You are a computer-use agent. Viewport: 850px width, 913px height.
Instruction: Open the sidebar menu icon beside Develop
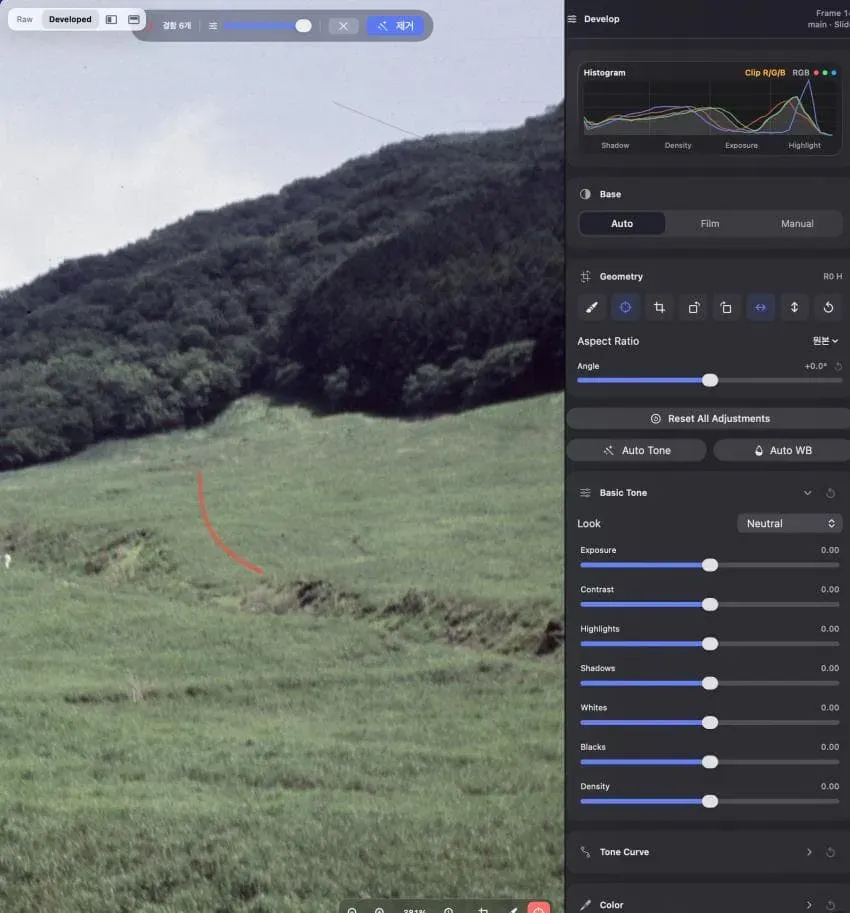[x=572, y=19]
